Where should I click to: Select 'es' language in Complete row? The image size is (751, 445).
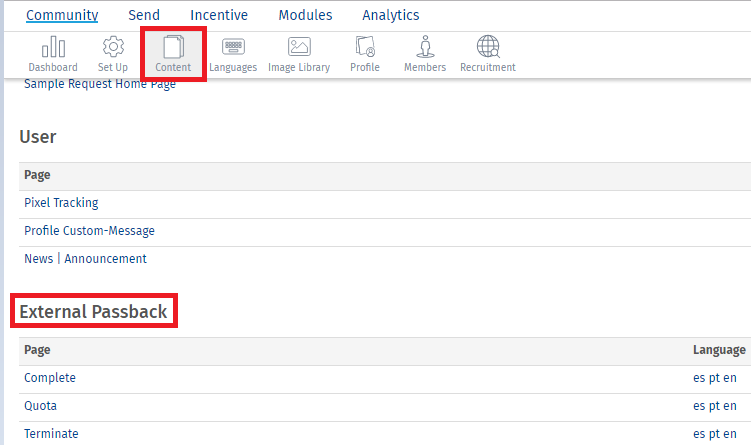pyautogui.click(x=699, y=378)
